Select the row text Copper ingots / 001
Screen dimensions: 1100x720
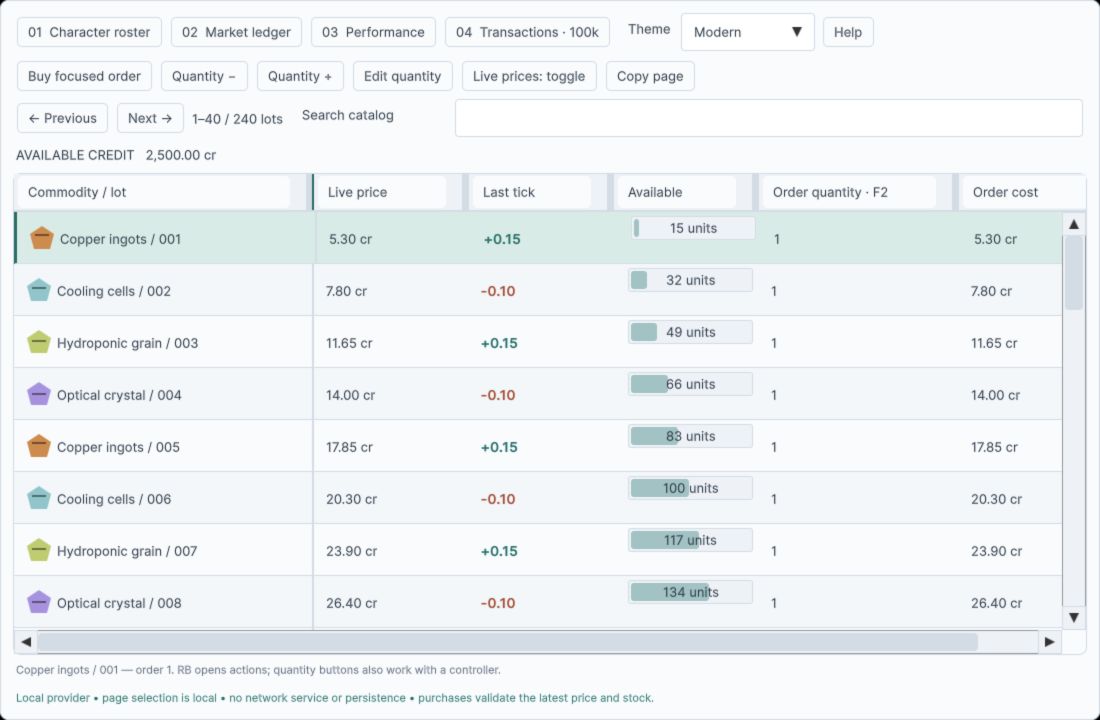(x=120, y=239)
